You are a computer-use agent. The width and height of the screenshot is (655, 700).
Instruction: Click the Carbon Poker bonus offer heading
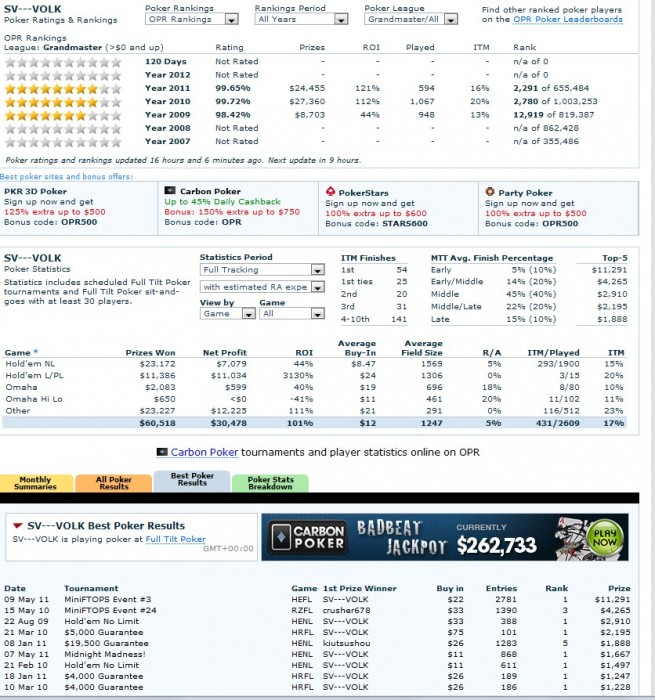click(x=210, y=191)
